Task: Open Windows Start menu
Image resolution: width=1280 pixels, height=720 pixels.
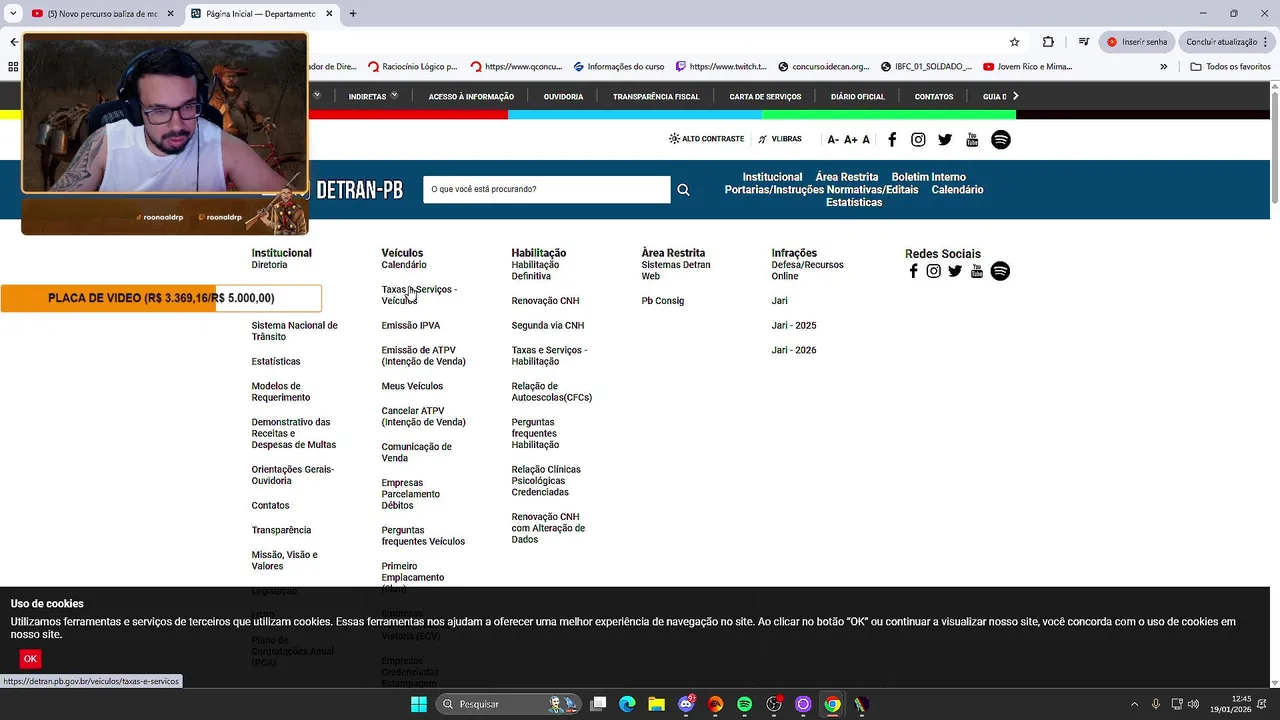Action: click(419, 704)
